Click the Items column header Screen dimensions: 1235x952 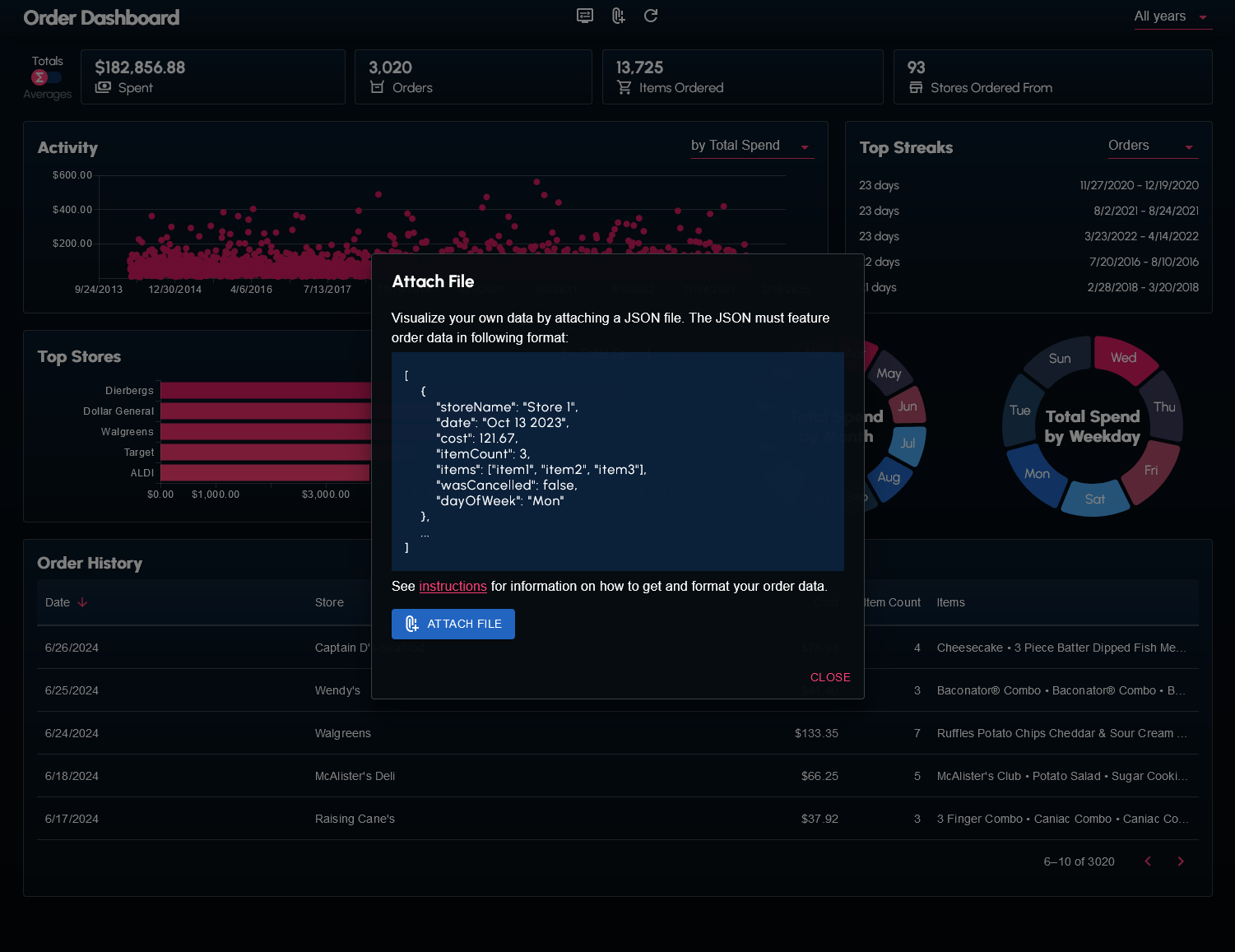coord(950,602)
